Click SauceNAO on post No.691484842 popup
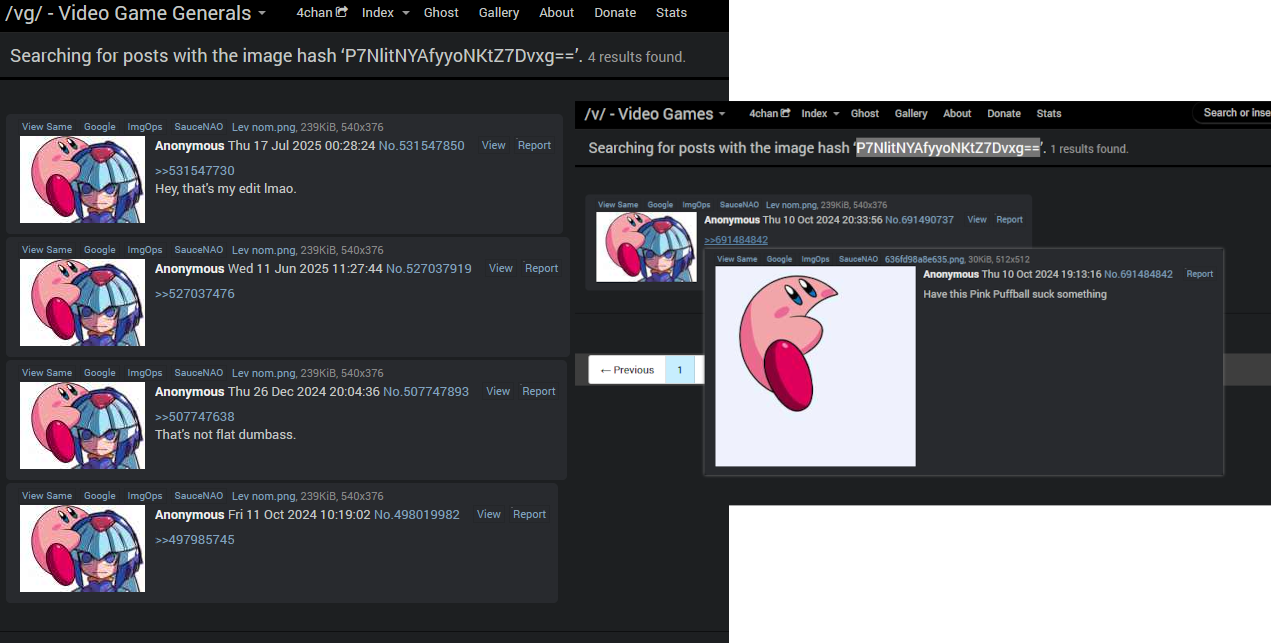This screenshot has width=1271, height=643. click(858, 259)
